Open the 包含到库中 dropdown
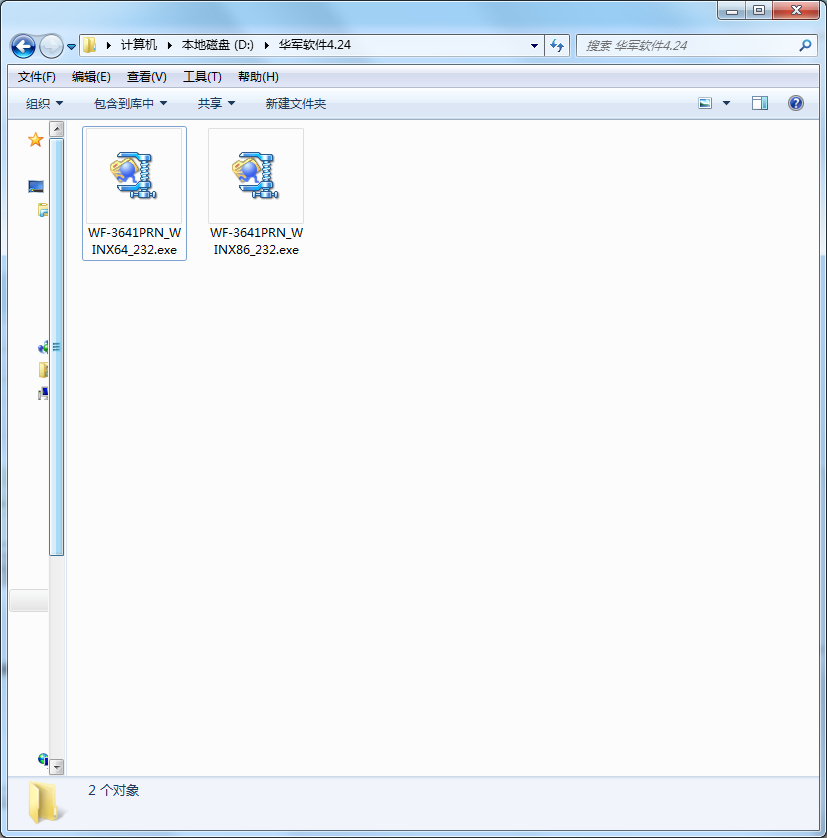Screen dimensions: 827x838 coord(130,103)
